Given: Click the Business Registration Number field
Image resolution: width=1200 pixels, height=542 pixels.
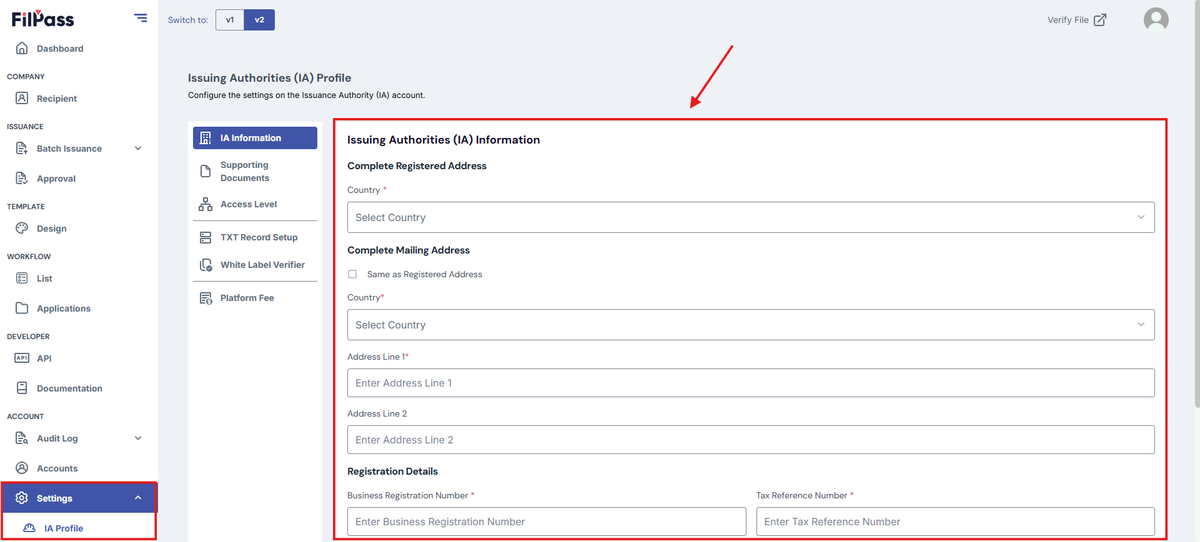Looking at the screenshot, I should 547,521.
